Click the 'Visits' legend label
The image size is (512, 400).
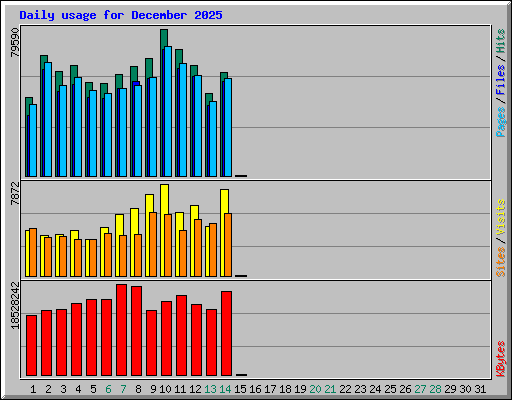point(501,217)
